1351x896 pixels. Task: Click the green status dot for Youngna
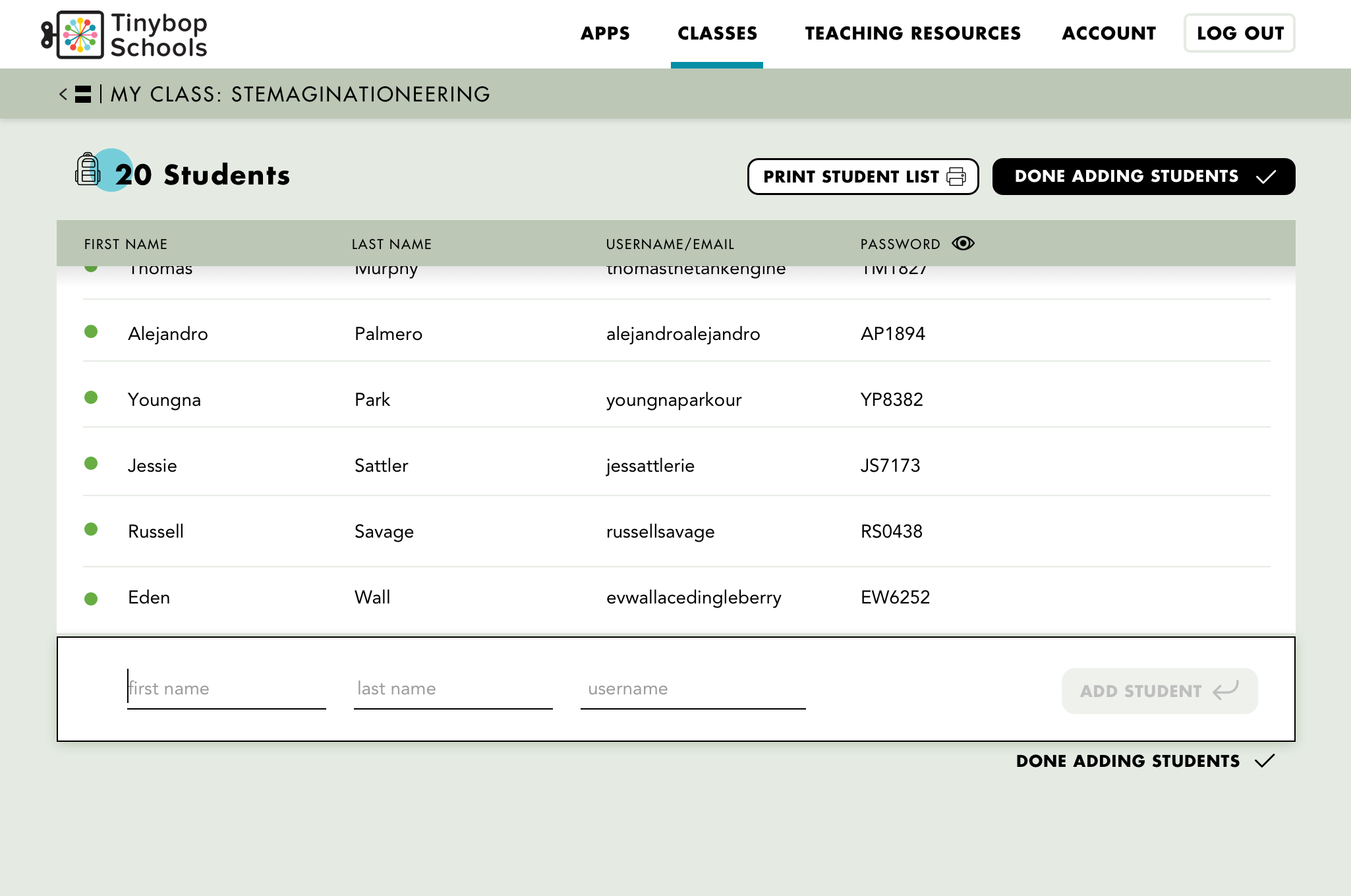click(91, 397)
